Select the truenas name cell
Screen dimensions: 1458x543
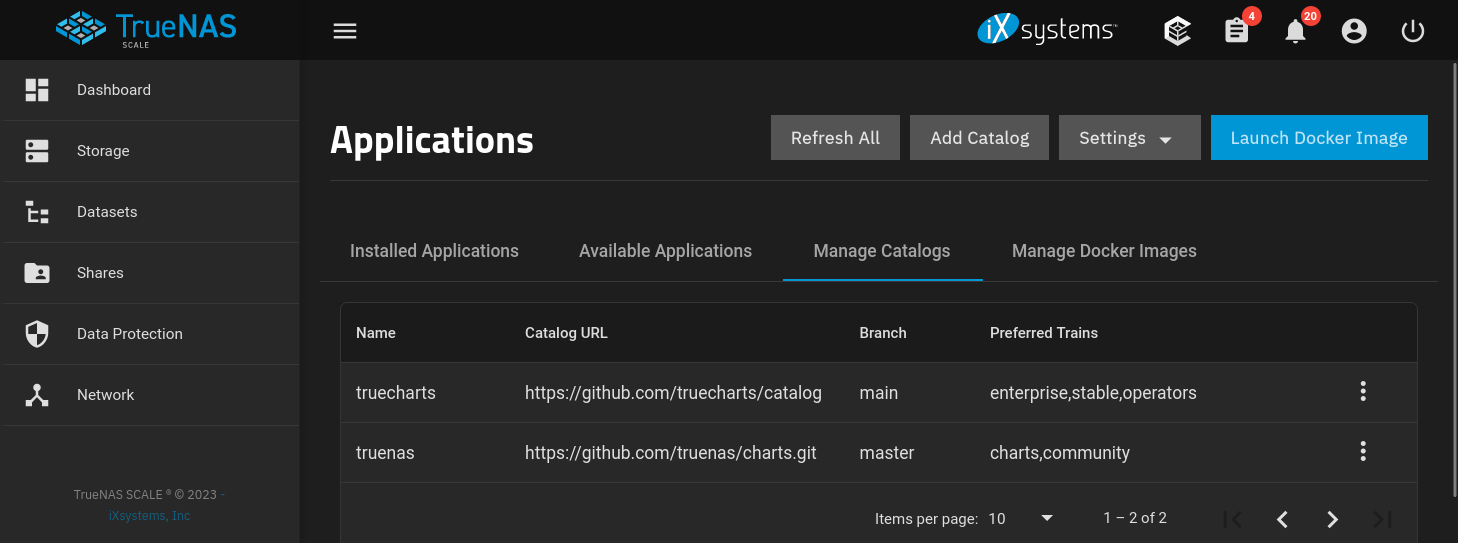tap(385, 453)
